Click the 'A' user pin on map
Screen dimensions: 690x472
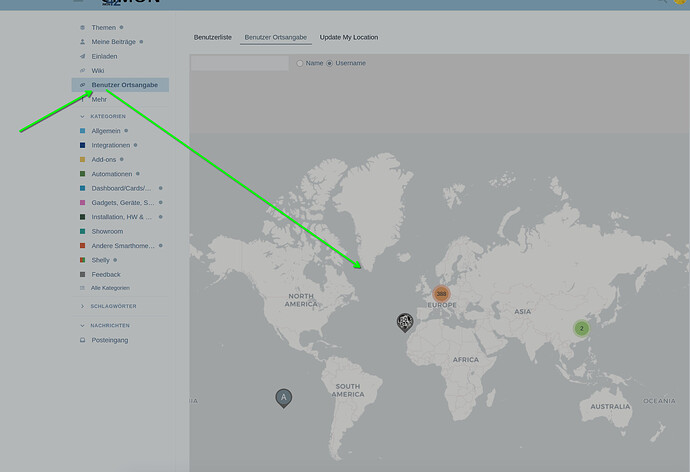tap(284, 397)
